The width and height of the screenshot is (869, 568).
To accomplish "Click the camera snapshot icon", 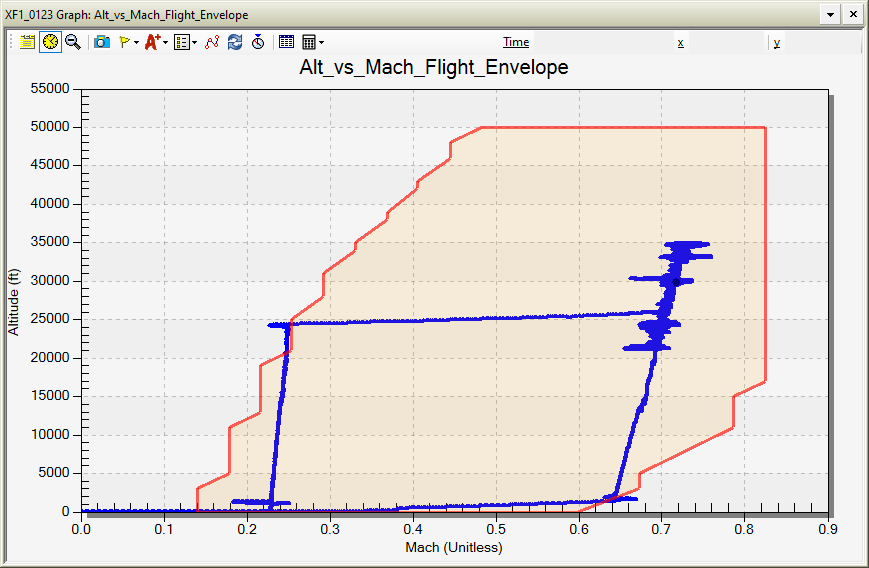I will tap(102, 42).
